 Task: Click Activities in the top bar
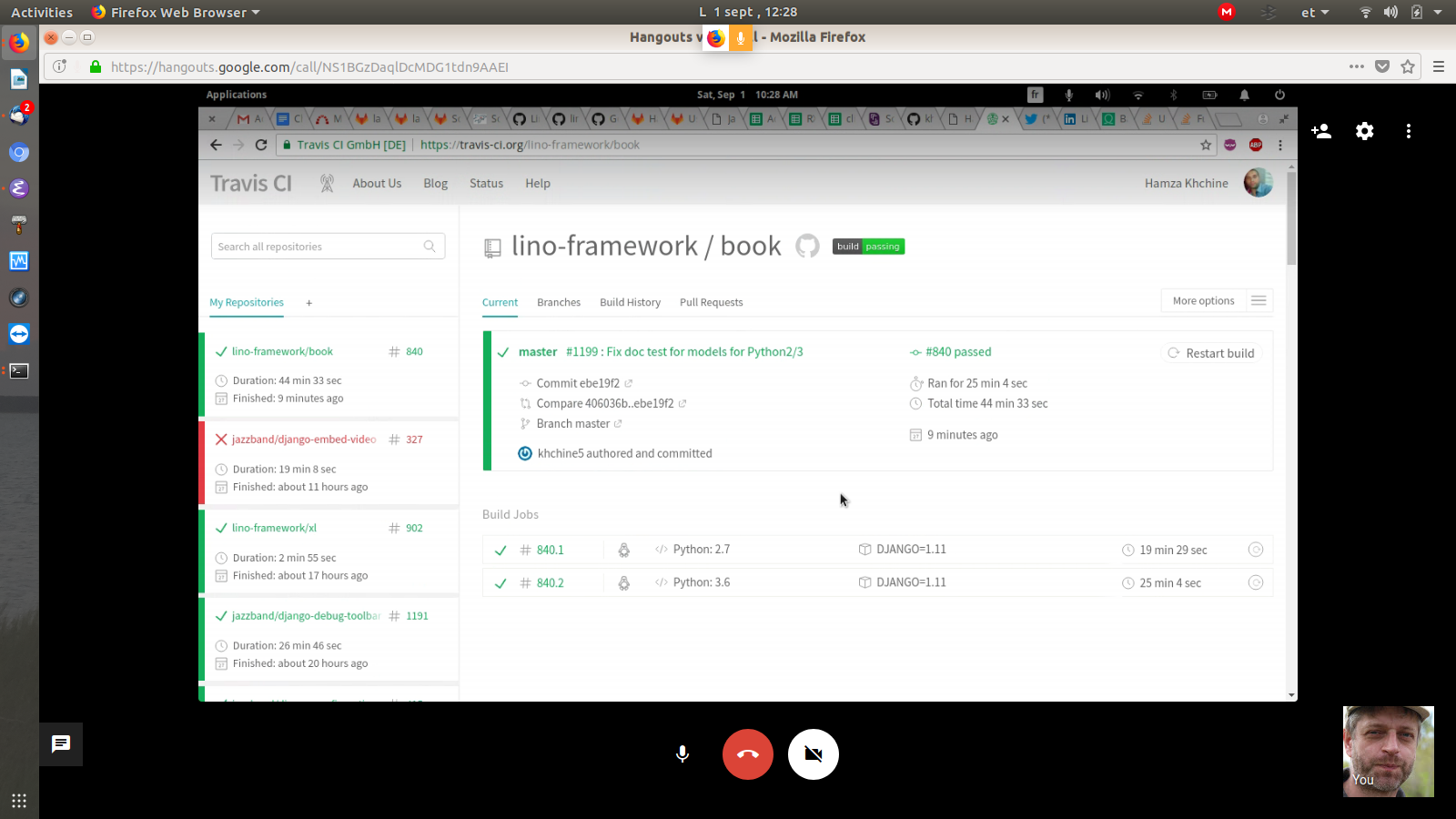(42, 12)
